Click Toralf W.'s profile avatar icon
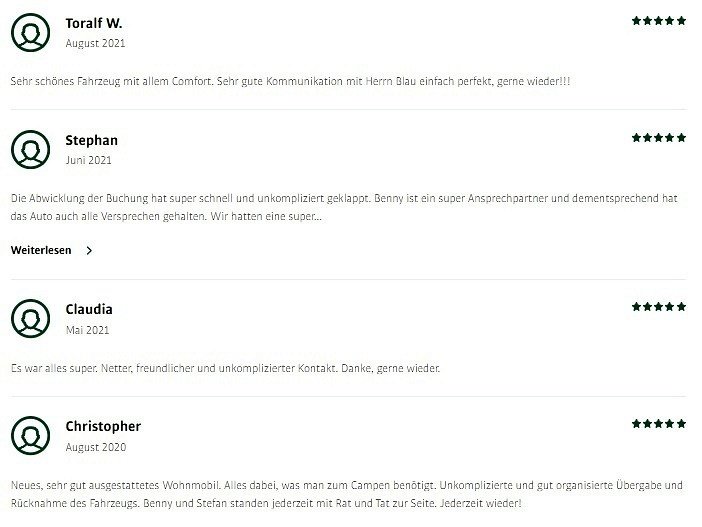 [30, 33]
